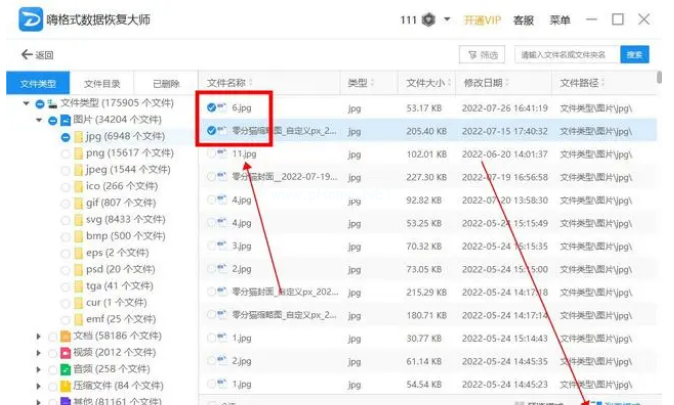This screenshot has width=674, height=405.
Task: Select the svg file type radio
Action: coord(65,219)
